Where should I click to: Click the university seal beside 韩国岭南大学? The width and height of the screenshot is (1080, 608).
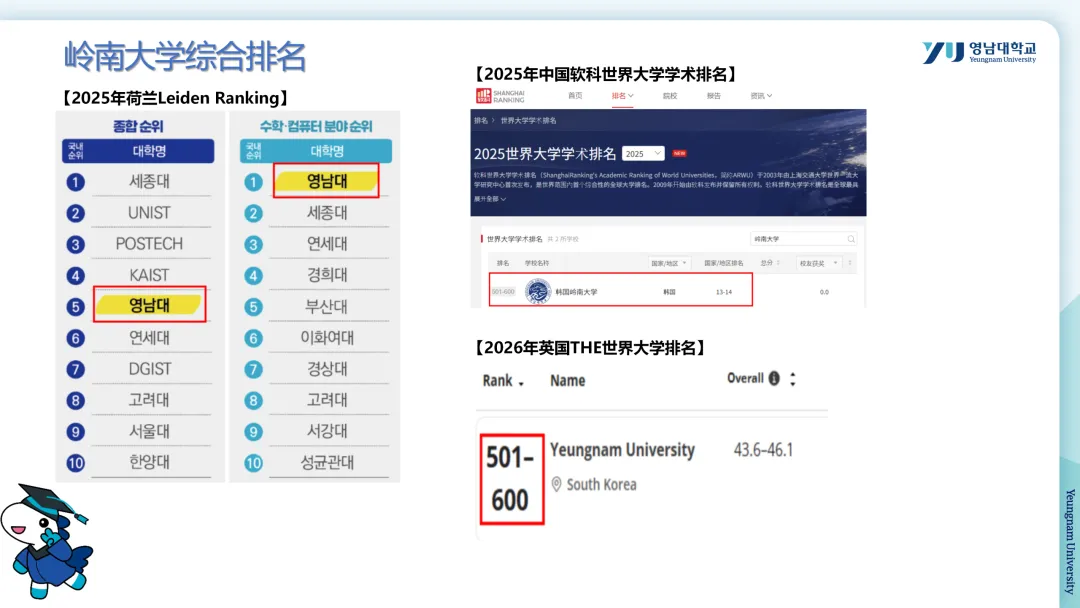pyautogui.click(x=537, y=291)
